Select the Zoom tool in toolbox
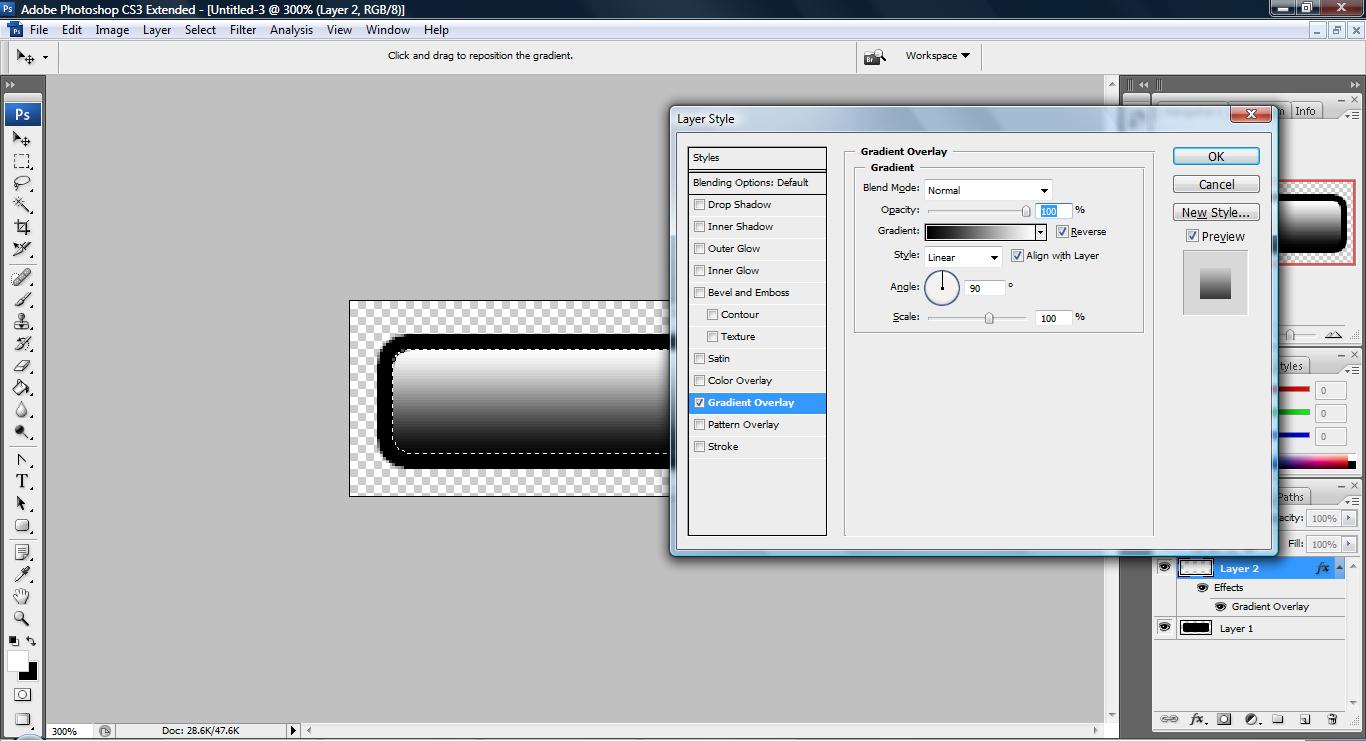This screenshot has height=741, width=1366. coord(22,618)
